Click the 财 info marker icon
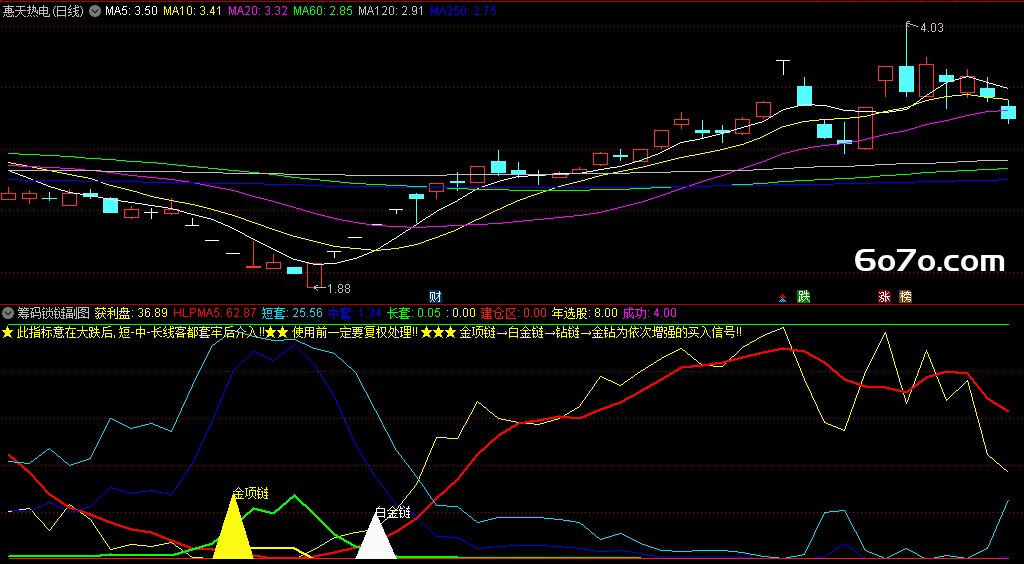This screenshot has height=564, width=1024. pyautogui.click(x=435, y=296)
